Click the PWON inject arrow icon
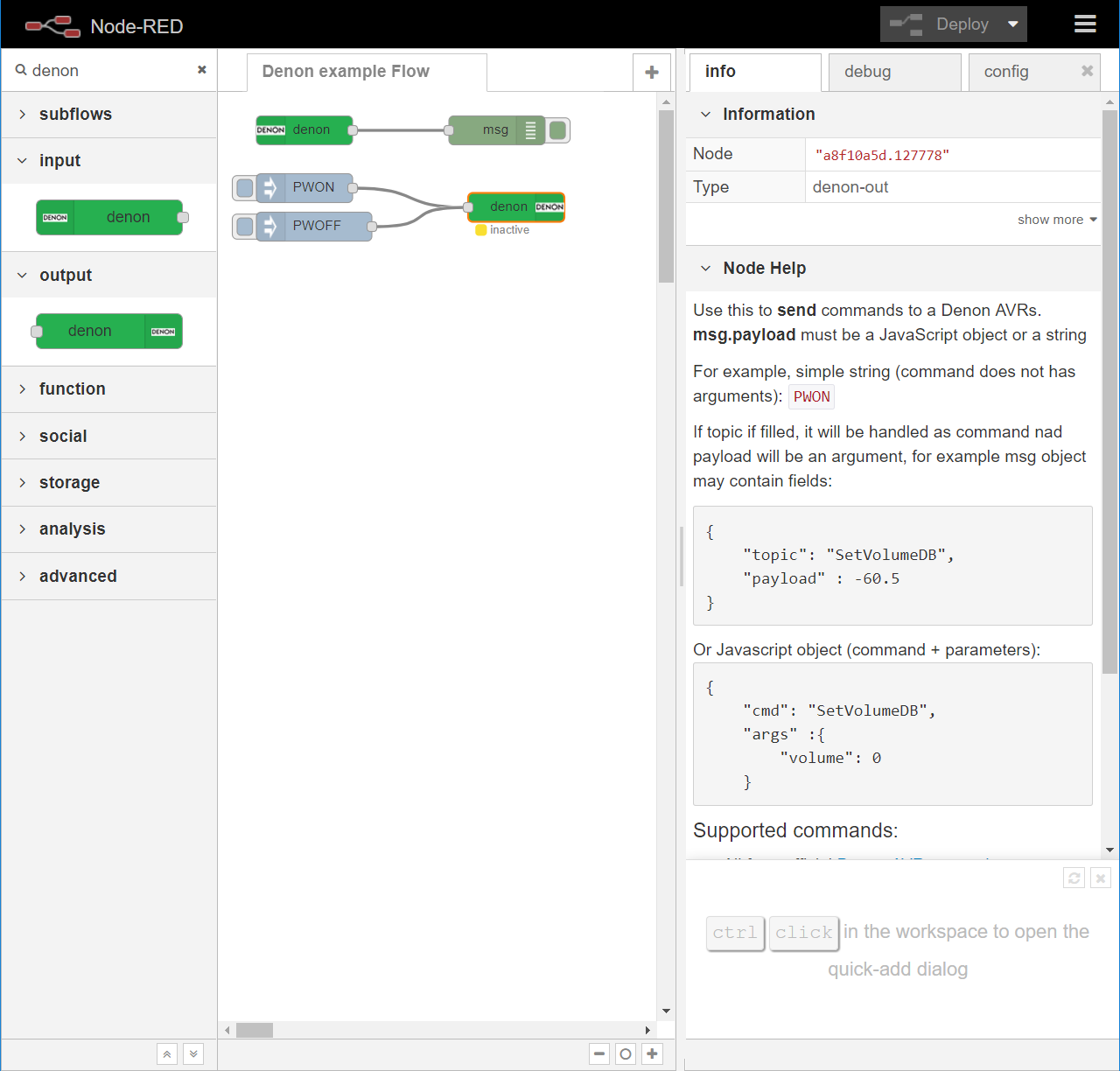The height and width of the screenshot is (1071, 1120). coord(269,187)
